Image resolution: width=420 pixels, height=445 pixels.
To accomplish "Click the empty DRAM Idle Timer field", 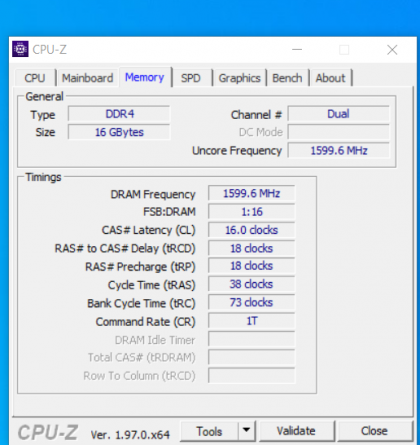I will 252,339.
